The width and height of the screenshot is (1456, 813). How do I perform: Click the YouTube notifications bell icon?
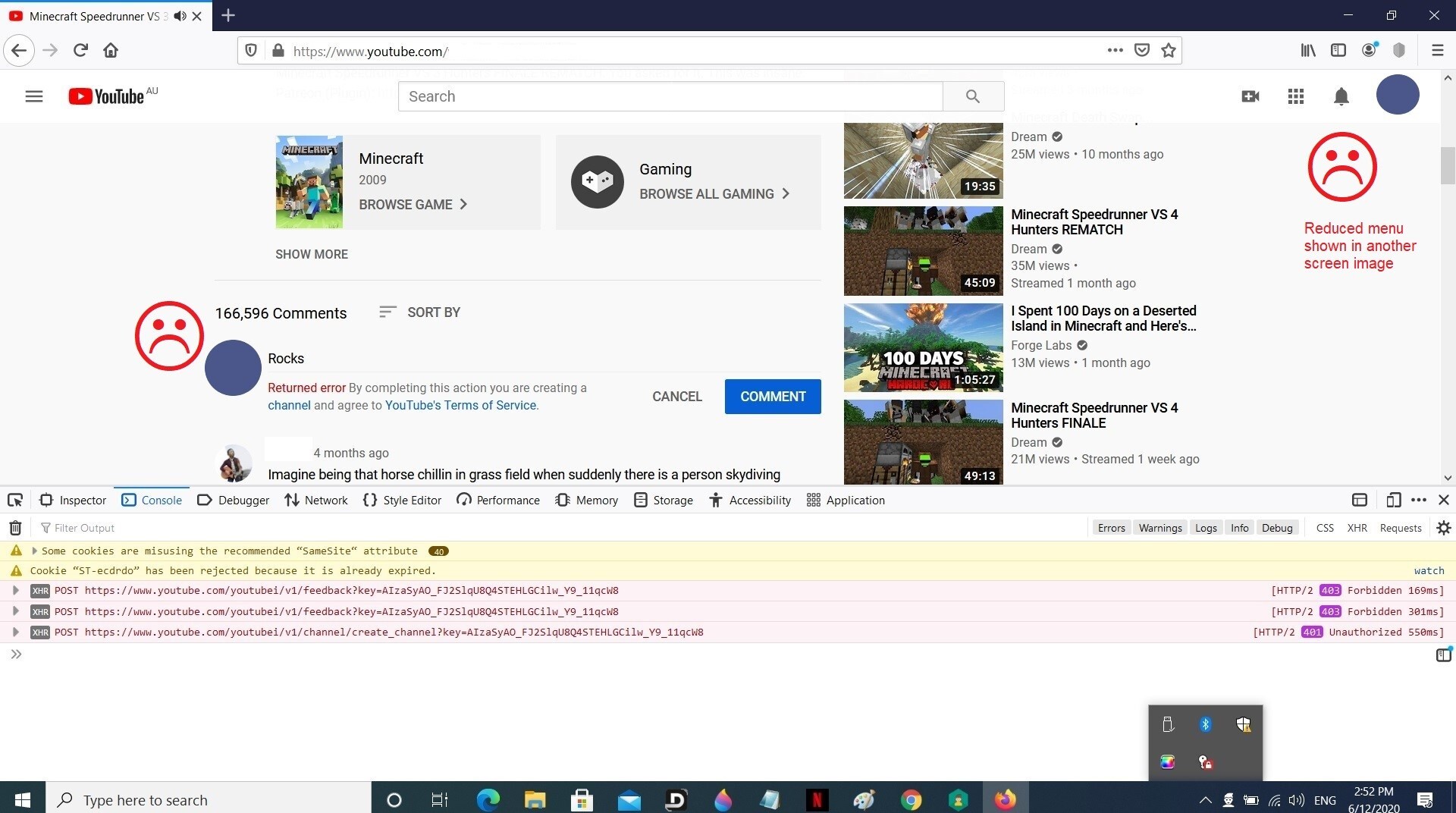1341,96
